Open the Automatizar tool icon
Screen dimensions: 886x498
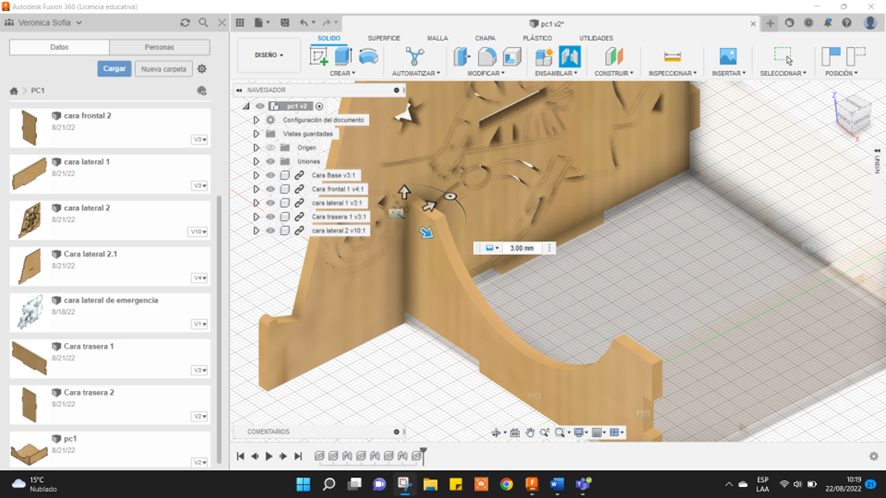[415, 57]
